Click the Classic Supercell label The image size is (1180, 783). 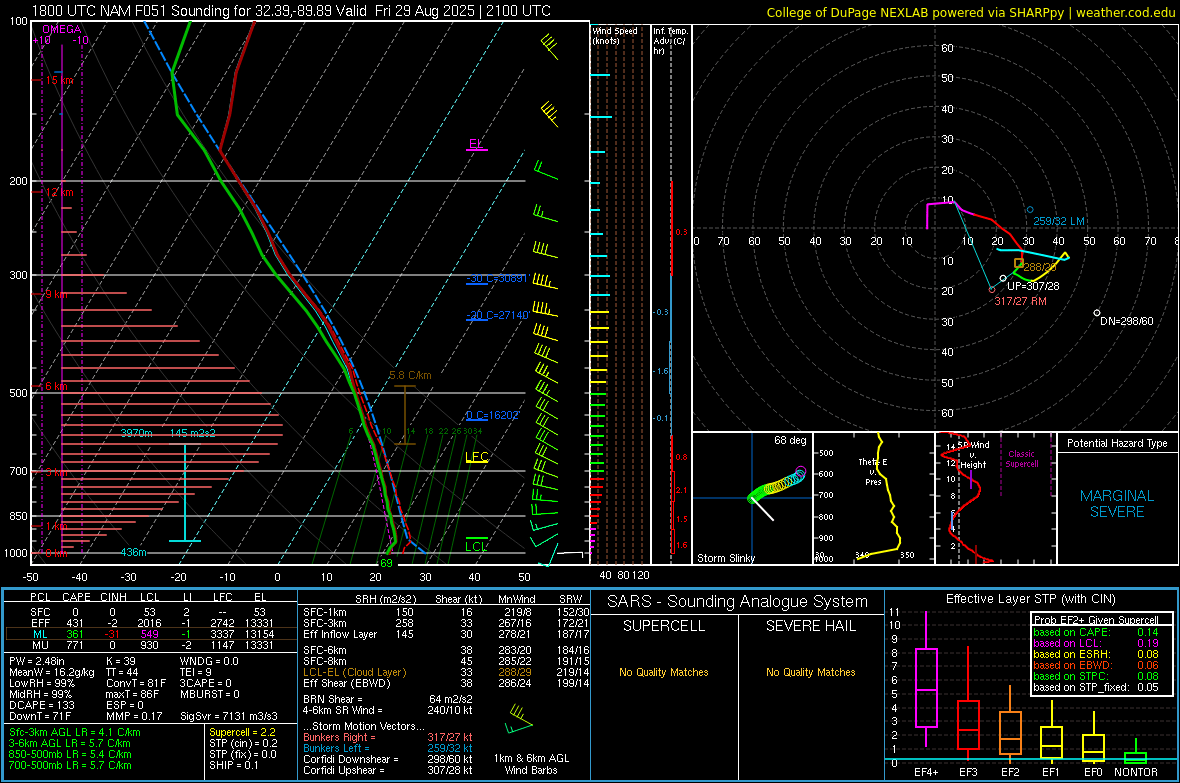1022,459
